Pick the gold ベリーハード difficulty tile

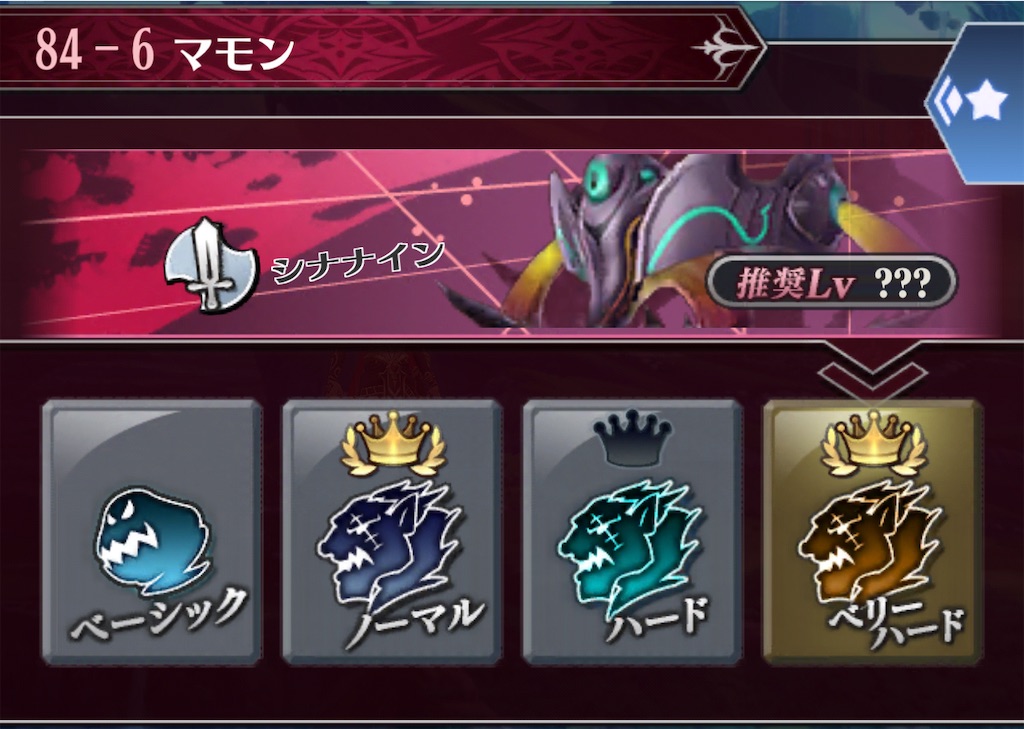point(873,533)
